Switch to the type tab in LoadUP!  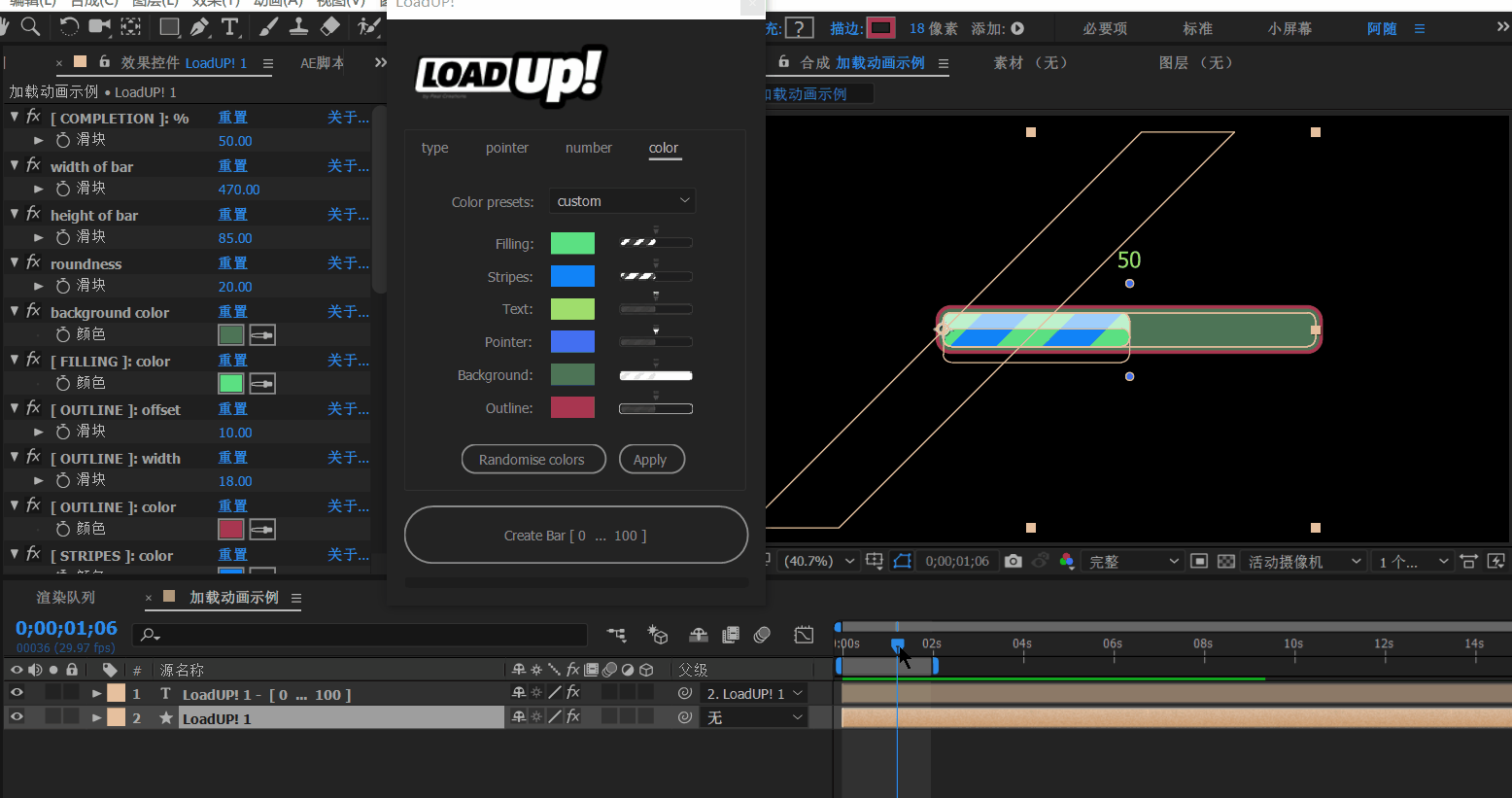[x=435, y=148]
